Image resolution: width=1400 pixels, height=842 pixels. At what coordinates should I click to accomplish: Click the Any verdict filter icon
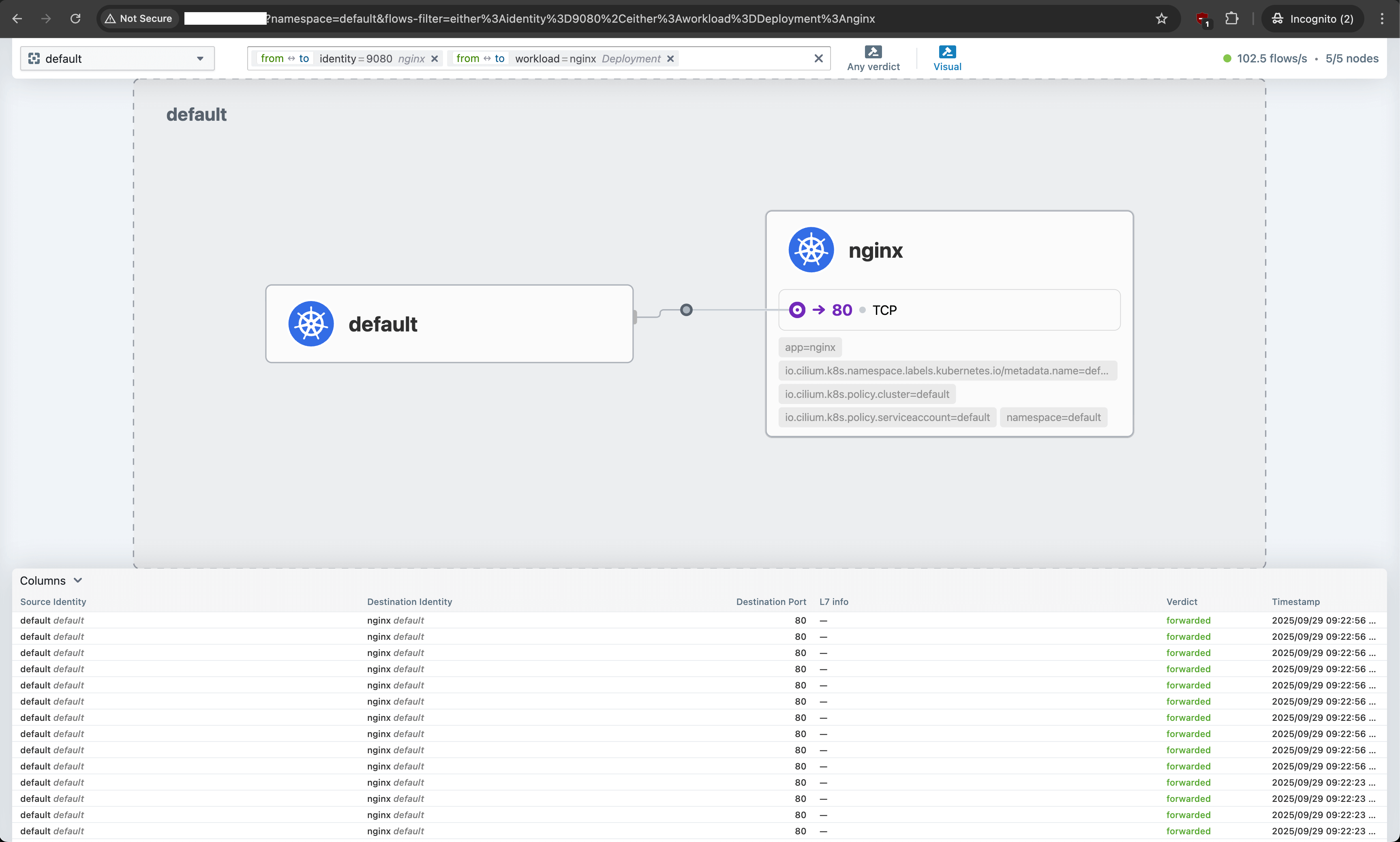click(873, 52)
